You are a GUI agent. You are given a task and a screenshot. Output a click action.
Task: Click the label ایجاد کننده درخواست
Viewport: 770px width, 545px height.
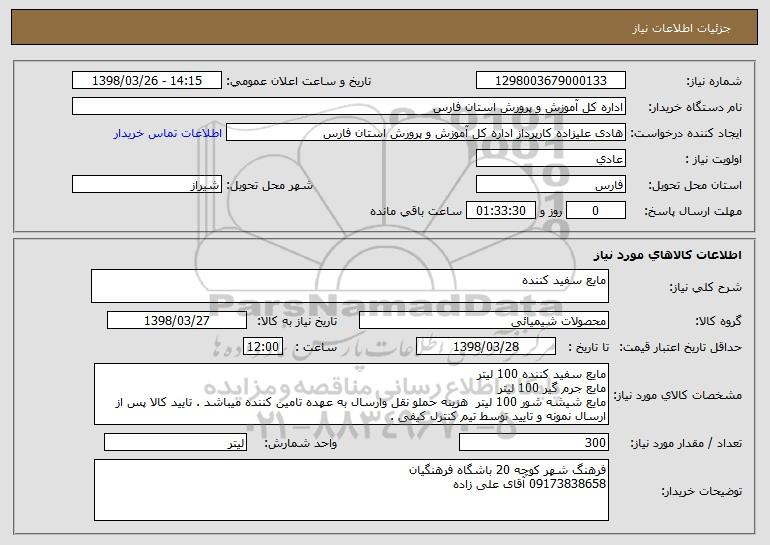(x=686, y=133)
